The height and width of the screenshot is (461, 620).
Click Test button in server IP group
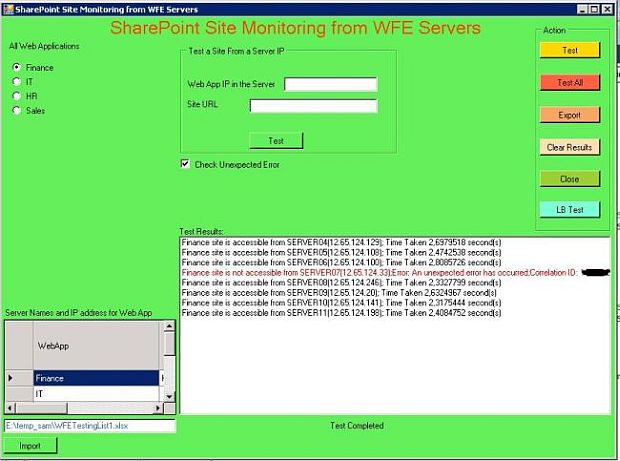click(276, 141)
